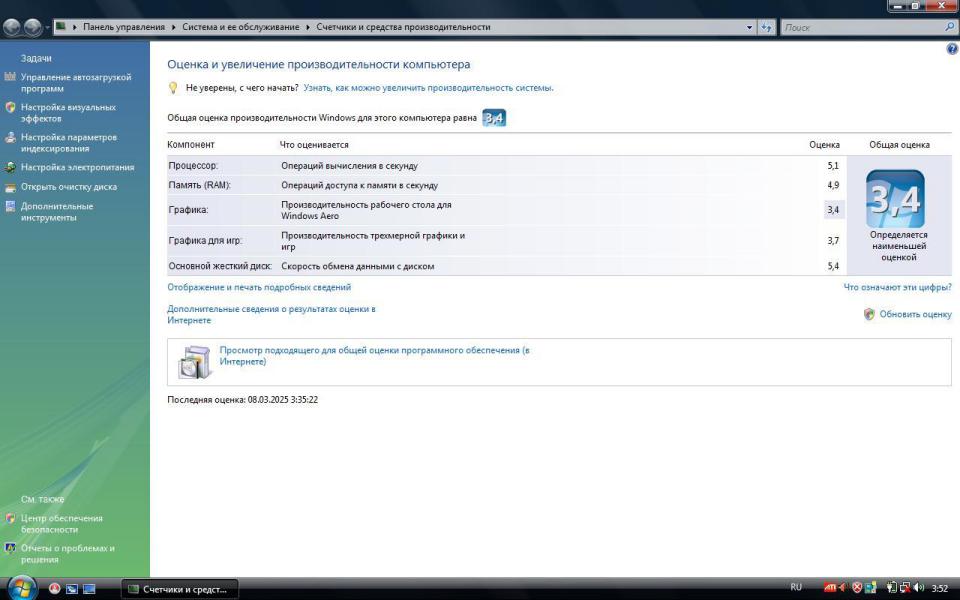
Task: Open Настройка визуальных эффектов
Action: coord(68,113)
